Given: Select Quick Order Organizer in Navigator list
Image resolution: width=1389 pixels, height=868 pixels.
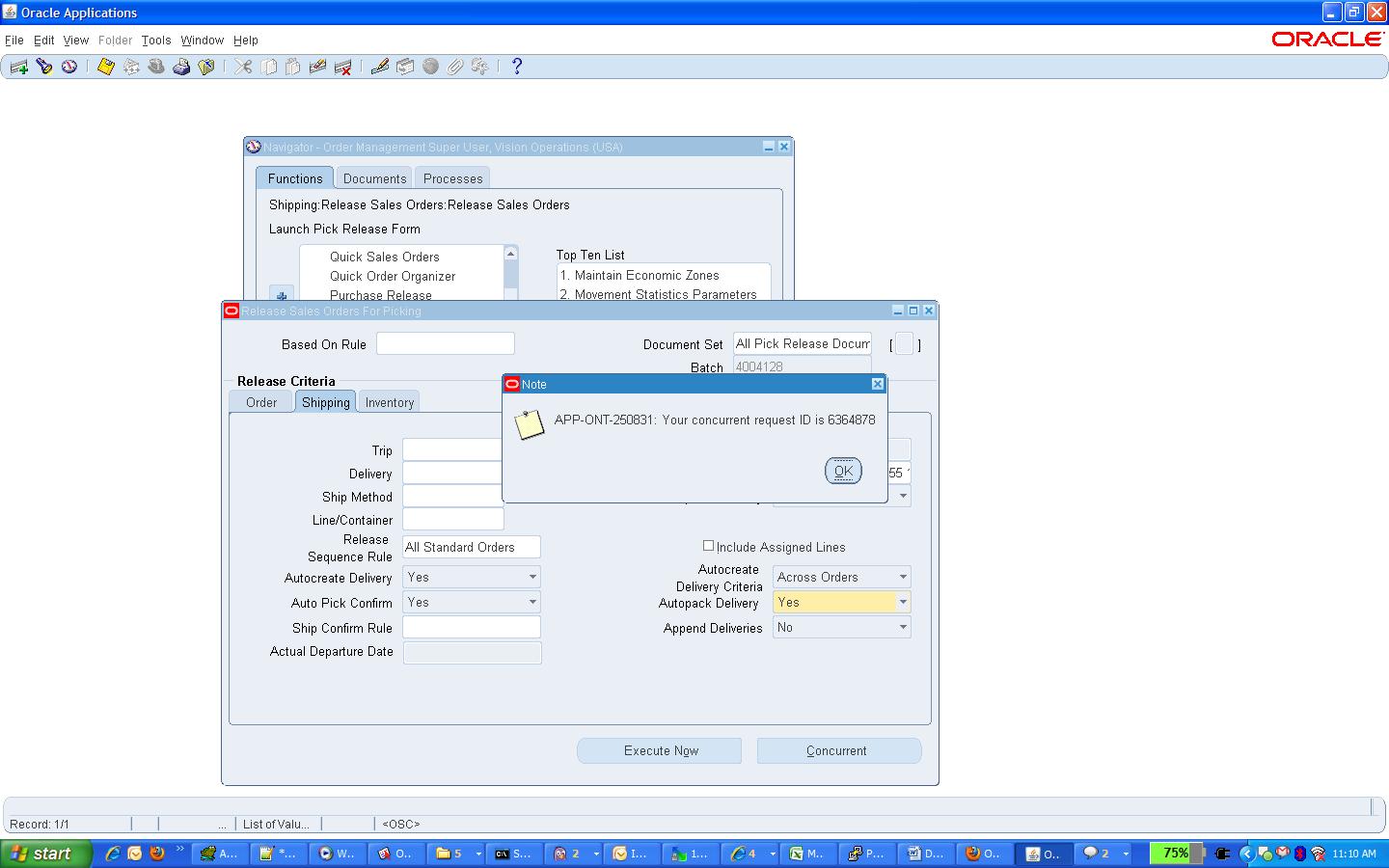Looking at the screenshot, I should (x=393, y=276).
